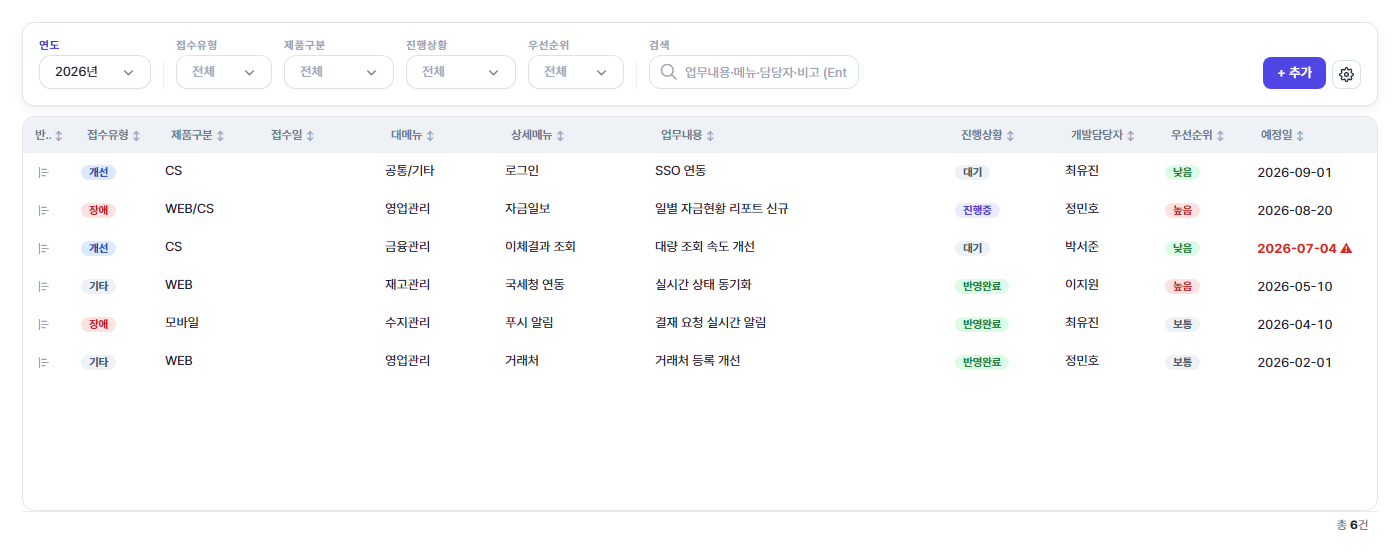Sort by the 반.. column arrows
Viewport: 1400px width, 560px height.
point(58,135)
